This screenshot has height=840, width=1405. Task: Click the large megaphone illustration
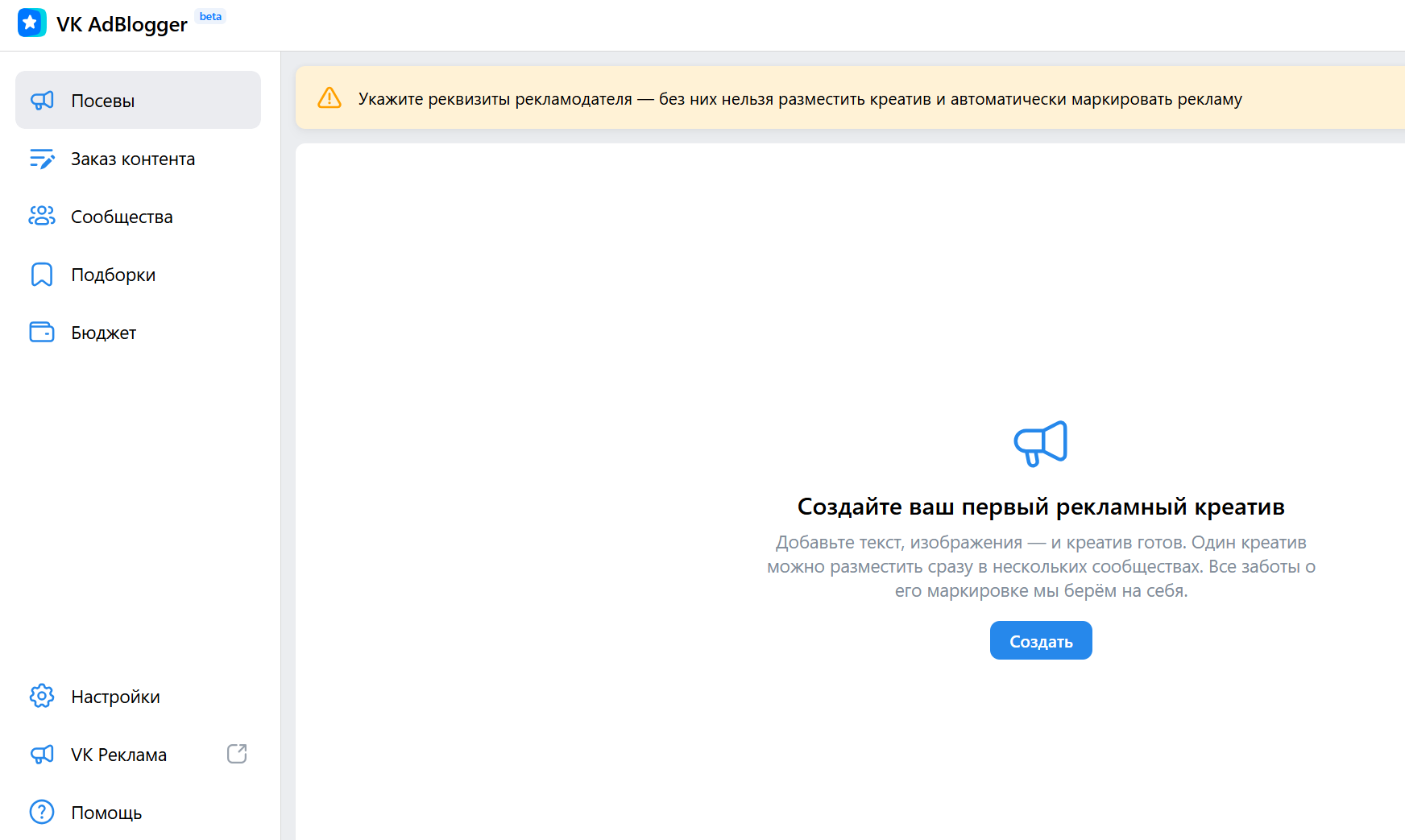1040,444
